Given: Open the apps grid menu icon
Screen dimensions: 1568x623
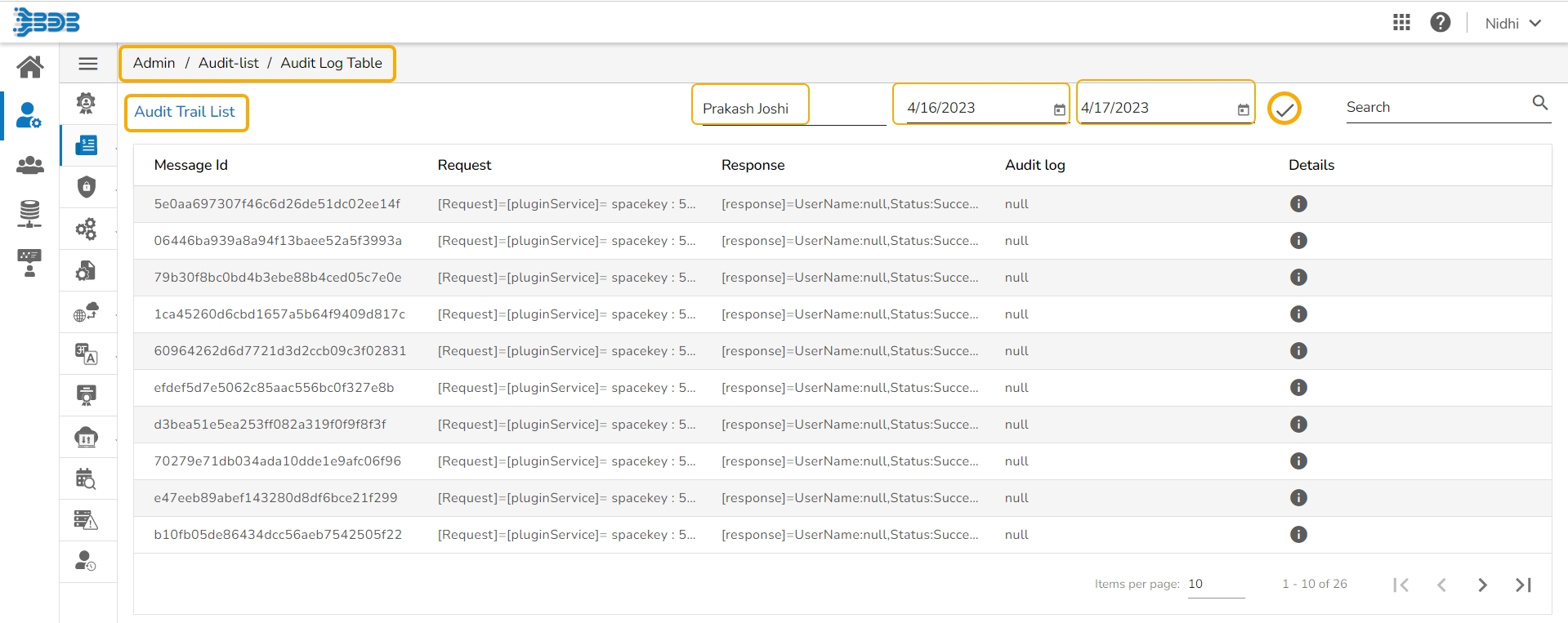Looking at the screenshot, I should [x=1401, y=23].
